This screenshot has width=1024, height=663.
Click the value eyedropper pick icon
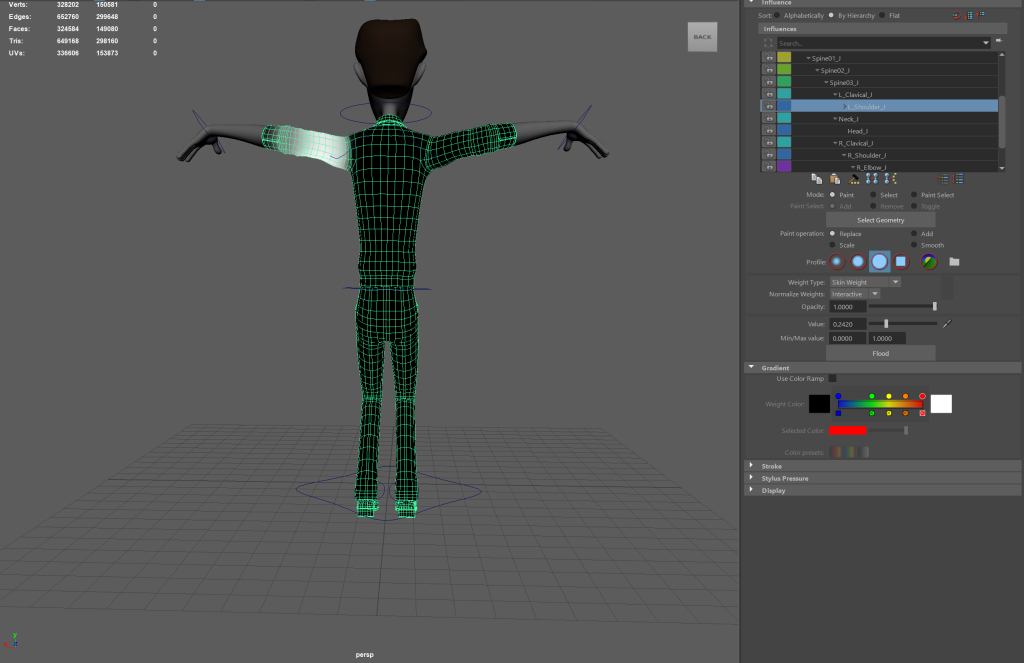tap(946, 324)
